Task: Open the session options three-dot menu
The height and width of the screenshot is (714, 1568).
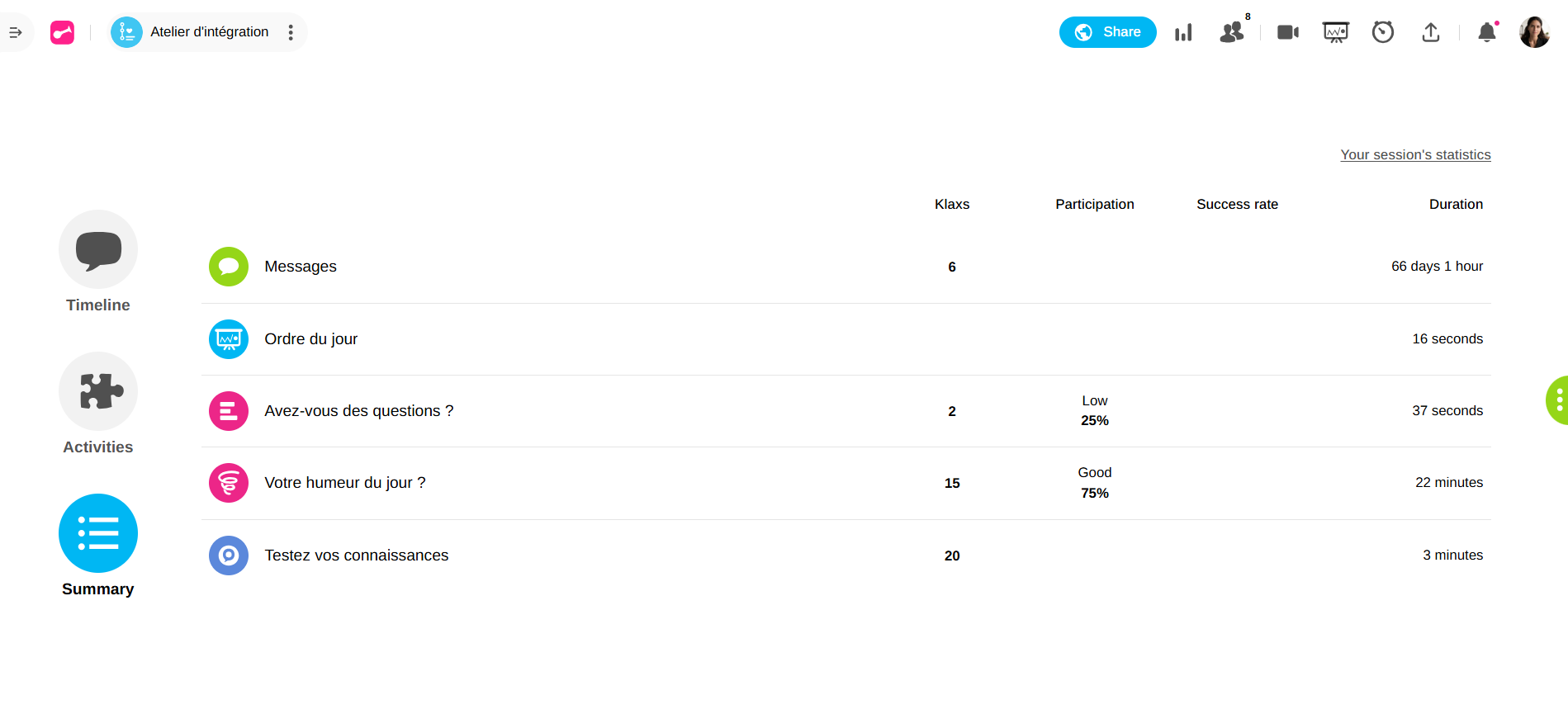Action: 291,32
